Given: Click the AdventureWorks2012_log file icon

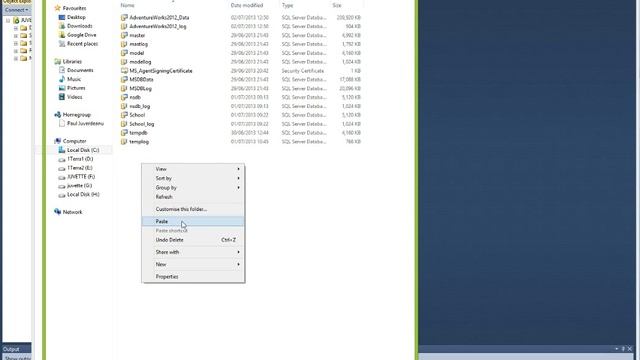Looking at the screenshot, I should click(x=124, y=27).
